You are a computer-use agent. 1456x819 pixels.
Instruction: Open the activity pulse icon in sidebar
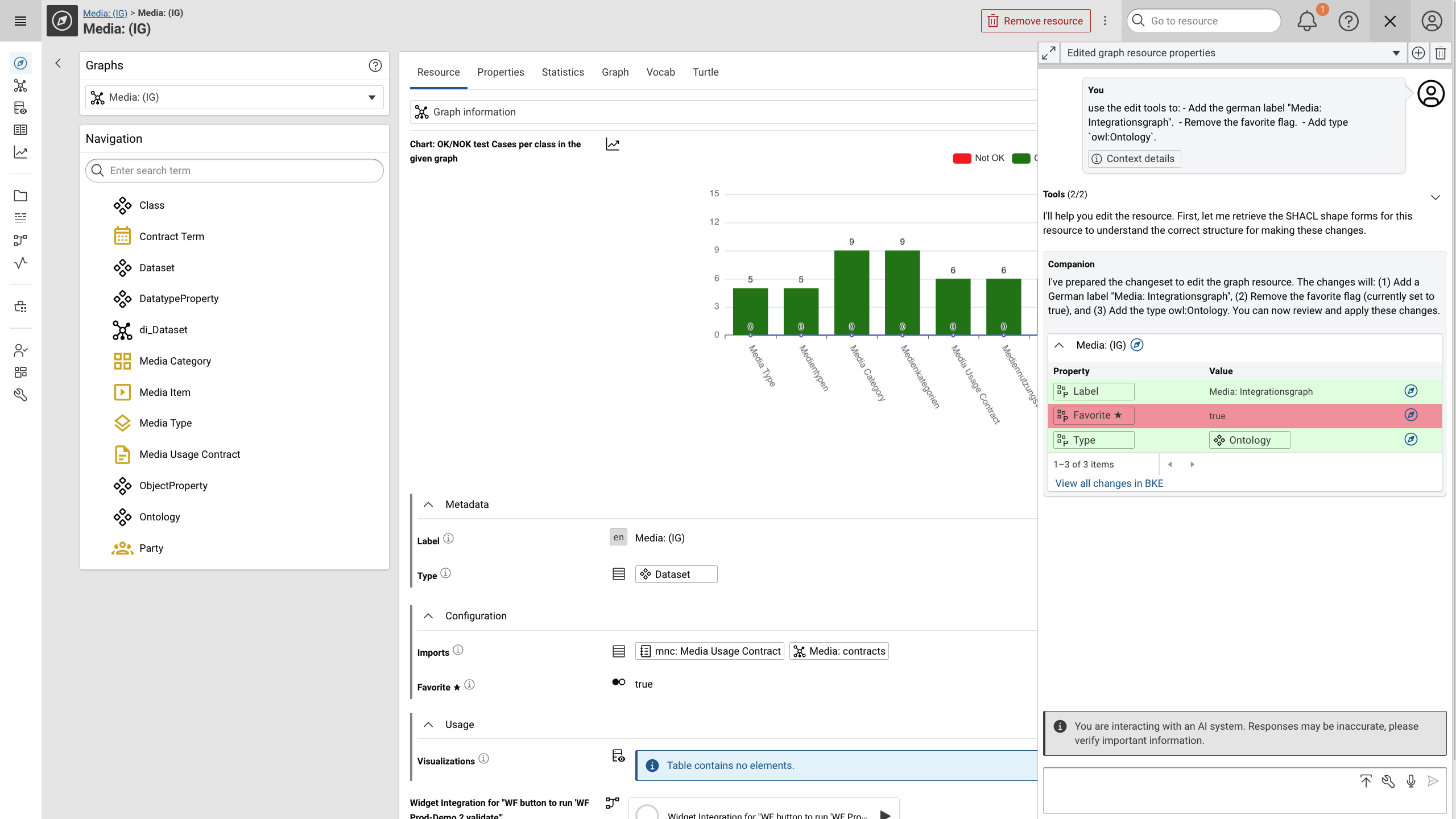point(20,263)
